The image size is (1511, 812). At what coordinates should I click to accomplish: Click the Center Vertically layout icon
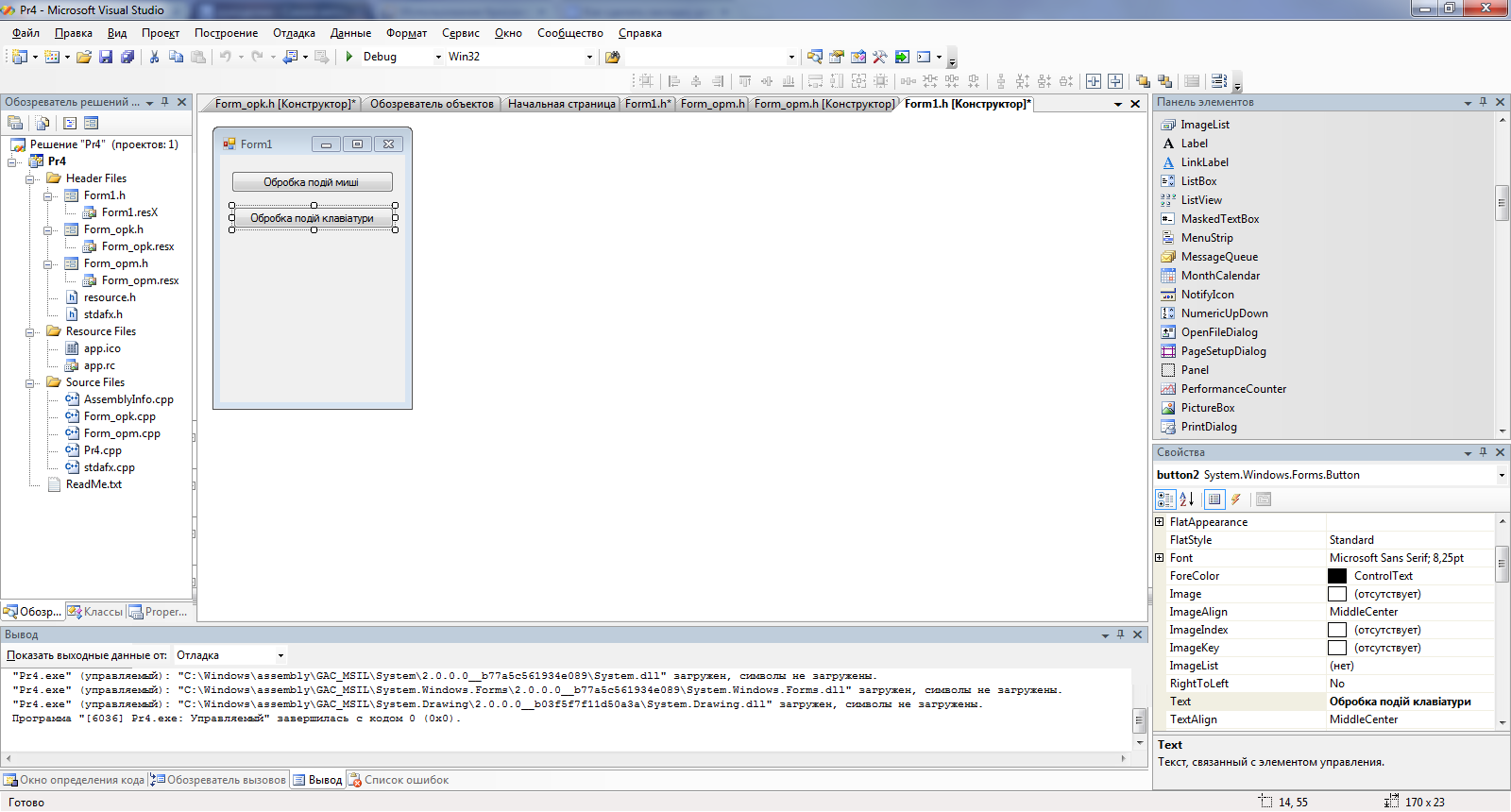tap(1115, 81)
